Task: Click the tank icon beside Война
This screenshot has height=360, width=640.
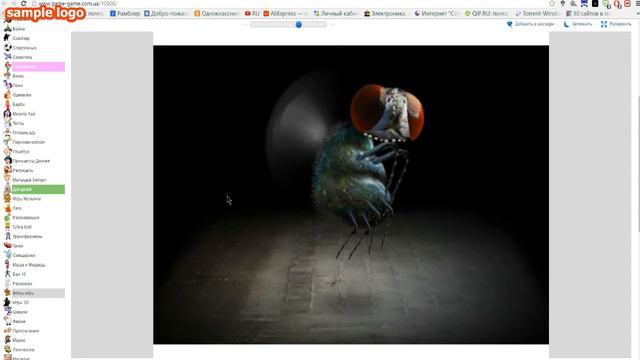Action: click(8, 29)
